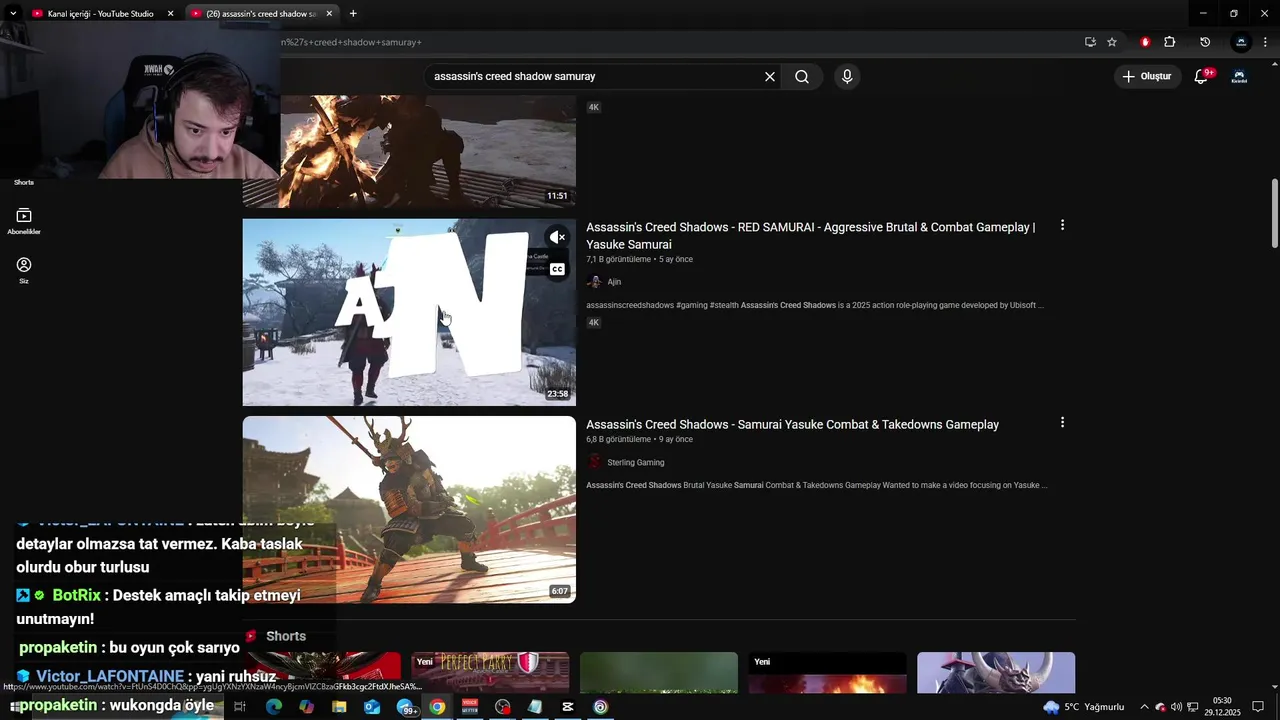Viewport: 1280px width, 720px height.
Task: Visit the Sterling Gaming channel
Action: coord(636,462)
